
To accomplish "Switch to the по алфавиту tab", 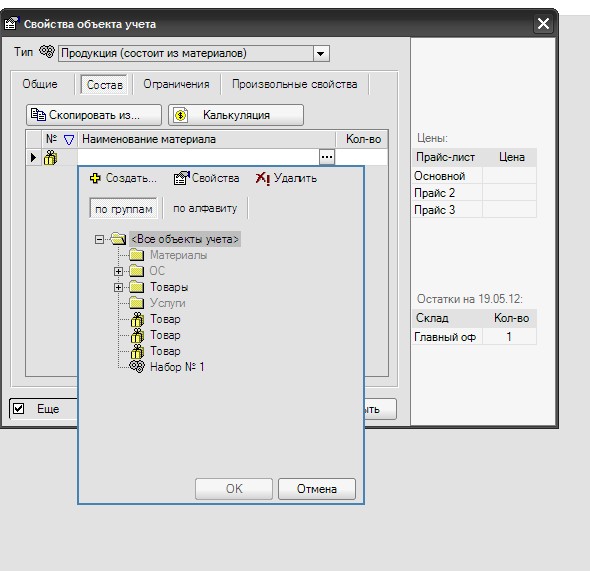I will [x=205, y=208].
